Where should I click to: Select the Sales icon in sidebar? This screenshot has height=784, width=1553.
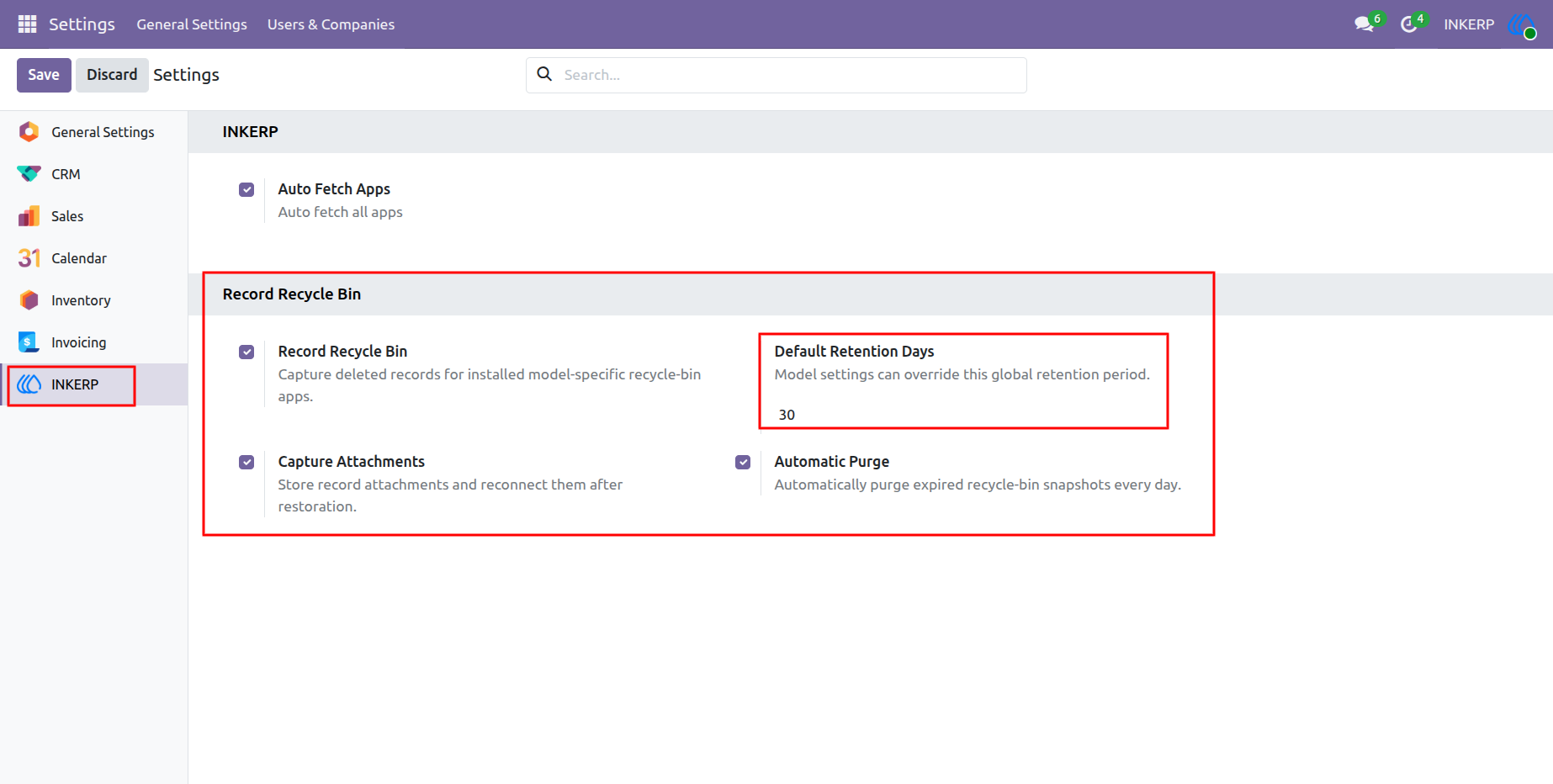click(x=29, y=216)
